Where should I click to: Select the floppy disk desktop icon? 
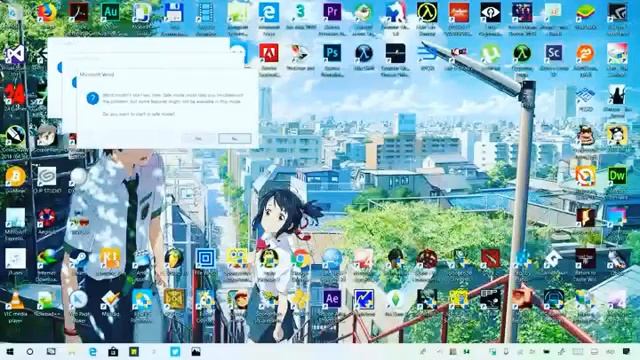tap(174, 12)
